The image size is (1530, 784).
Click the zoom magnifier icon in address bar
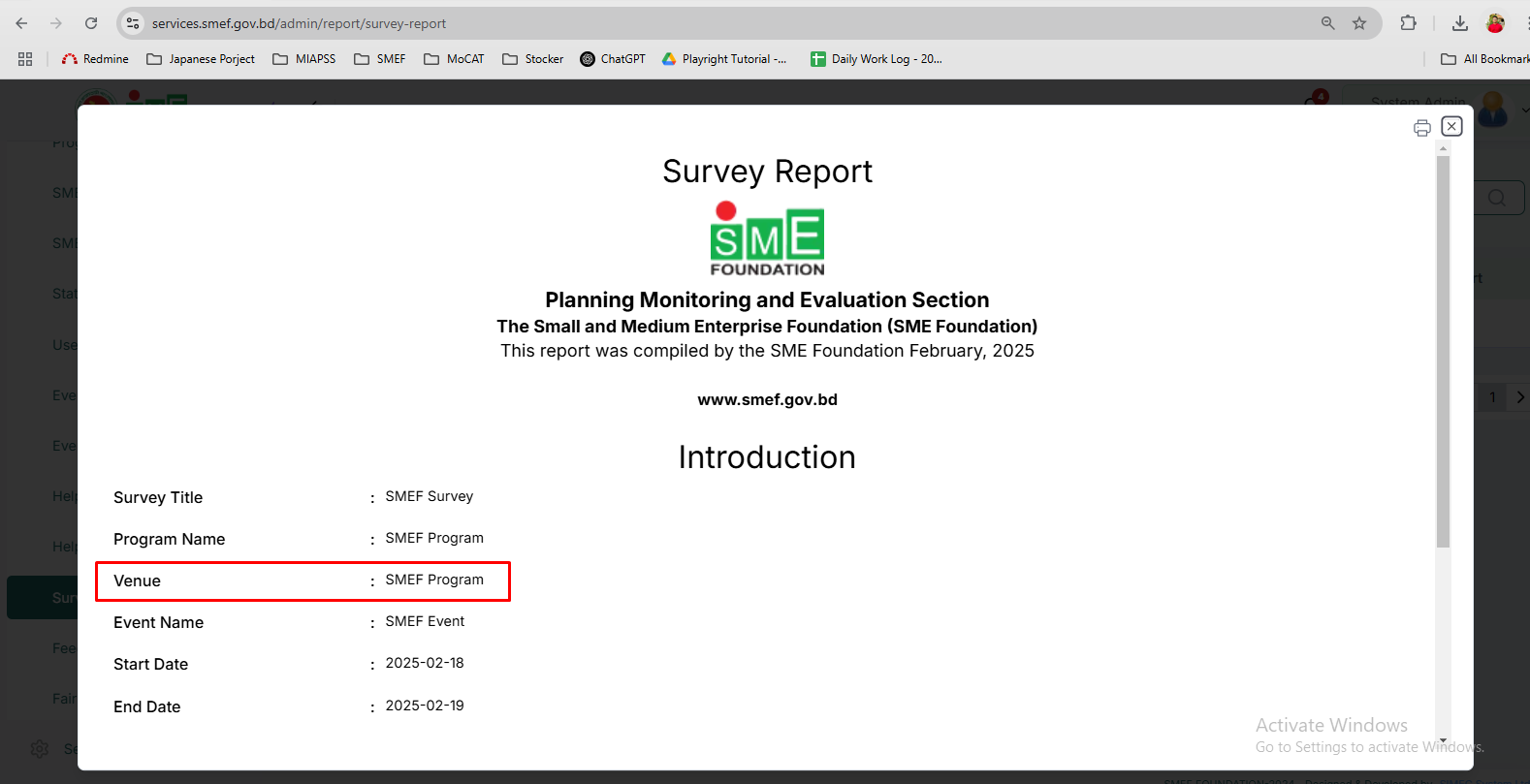coord(1327,23)
